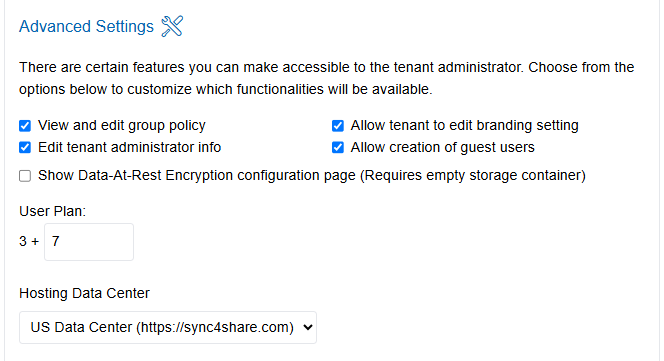664x361 pixels.
Task: Uncheck Allow creation of guest users box
Action: pos(338,147)
